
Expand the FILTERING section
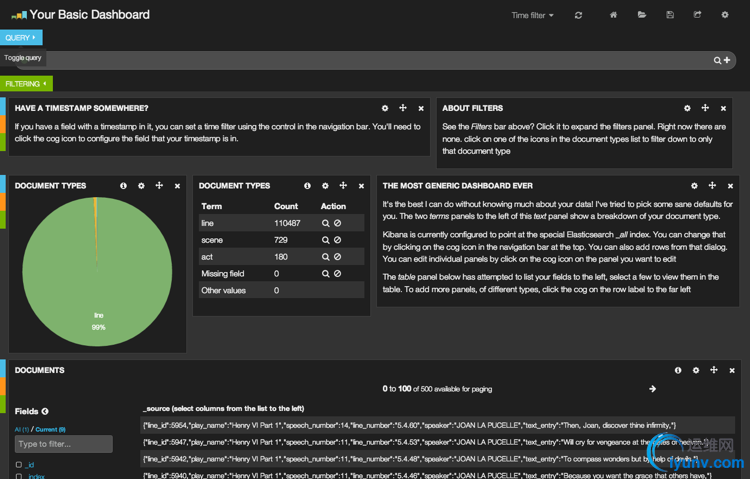pyautogui.click(x=26, y=84)
